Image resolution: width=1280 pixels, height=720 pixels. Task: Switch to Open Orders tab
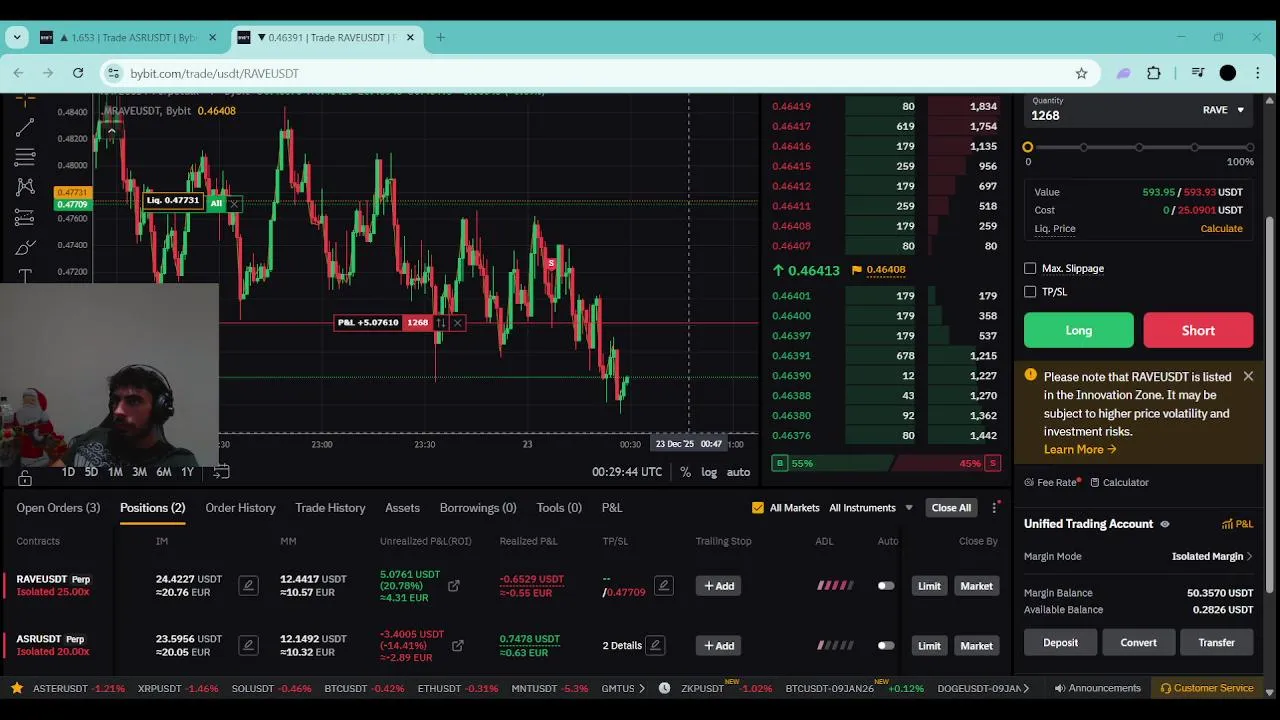click(x=58, y=508)
